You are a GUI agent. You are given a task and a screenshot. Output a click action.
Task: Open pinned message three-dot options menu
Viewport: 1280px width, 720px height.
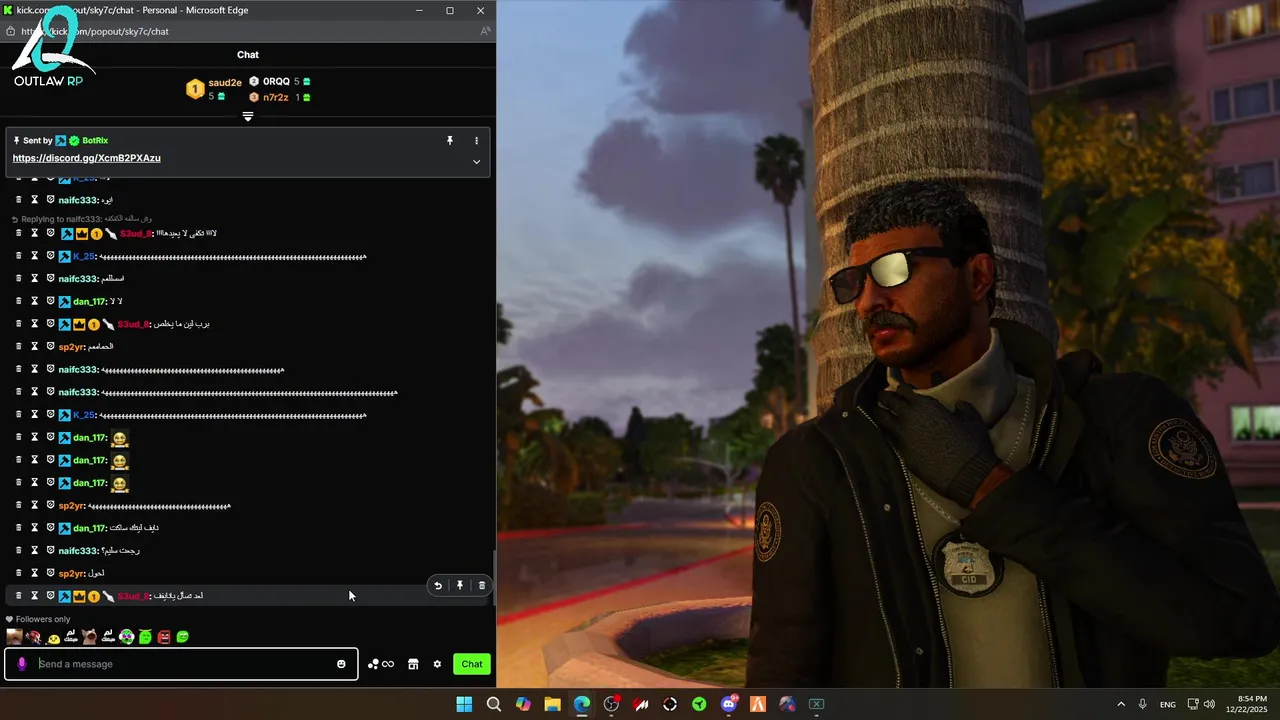pos(476,141)
